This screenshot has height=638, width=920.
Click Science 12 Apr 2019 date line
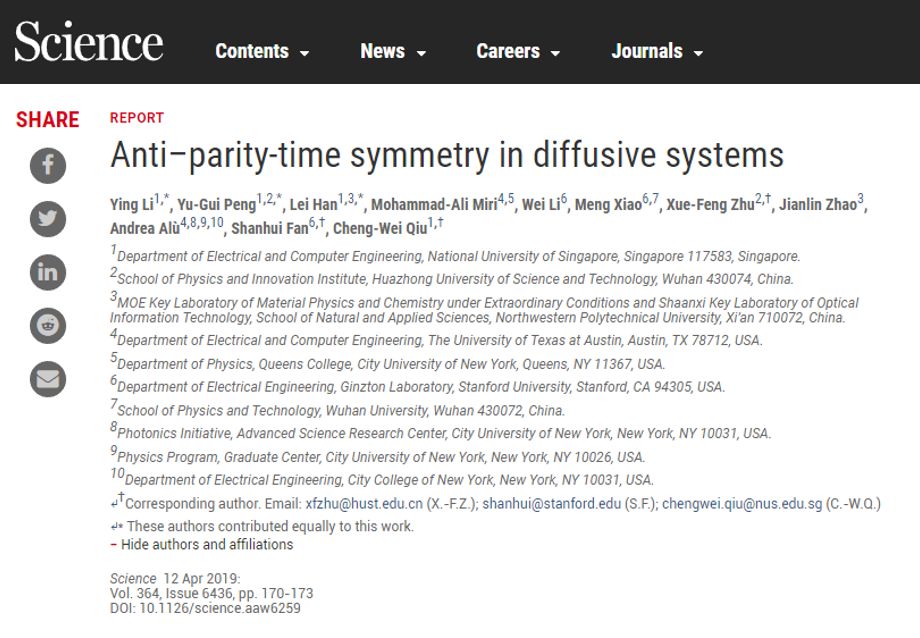(x=175, y=579)
